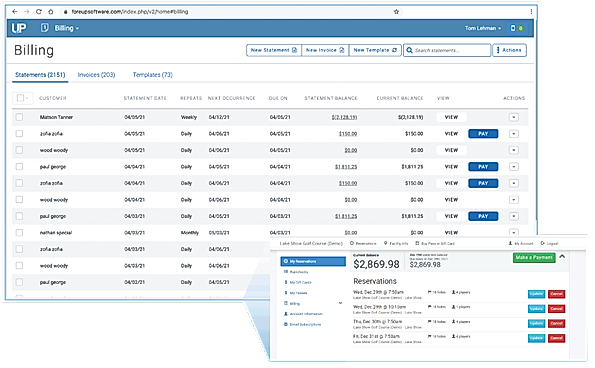Open the Billing module dropdown in the top bar
595x368 pixels.
66,28
